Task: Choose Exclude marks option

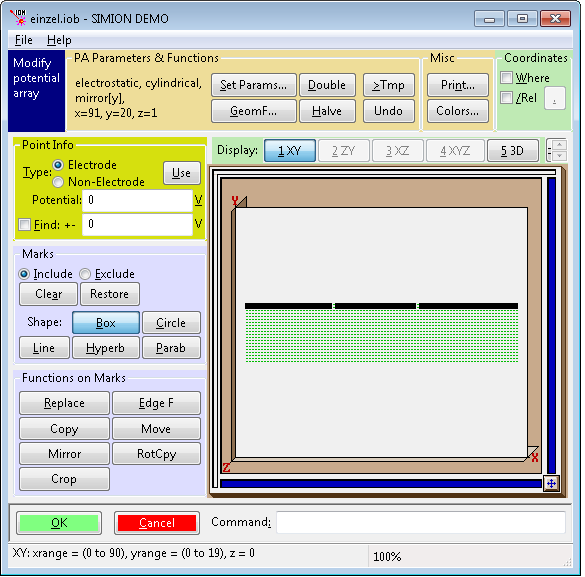Action: point(85,274)
